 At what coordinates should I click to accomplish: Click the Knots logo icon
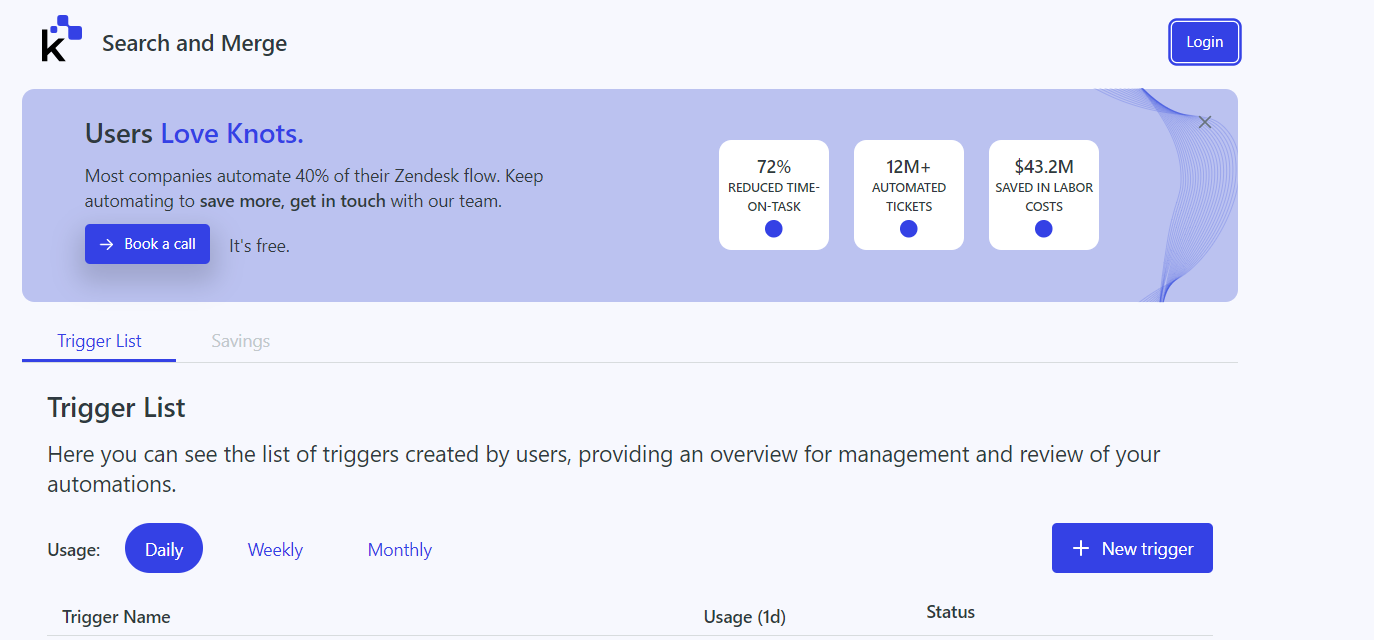[x=62, y=39]
